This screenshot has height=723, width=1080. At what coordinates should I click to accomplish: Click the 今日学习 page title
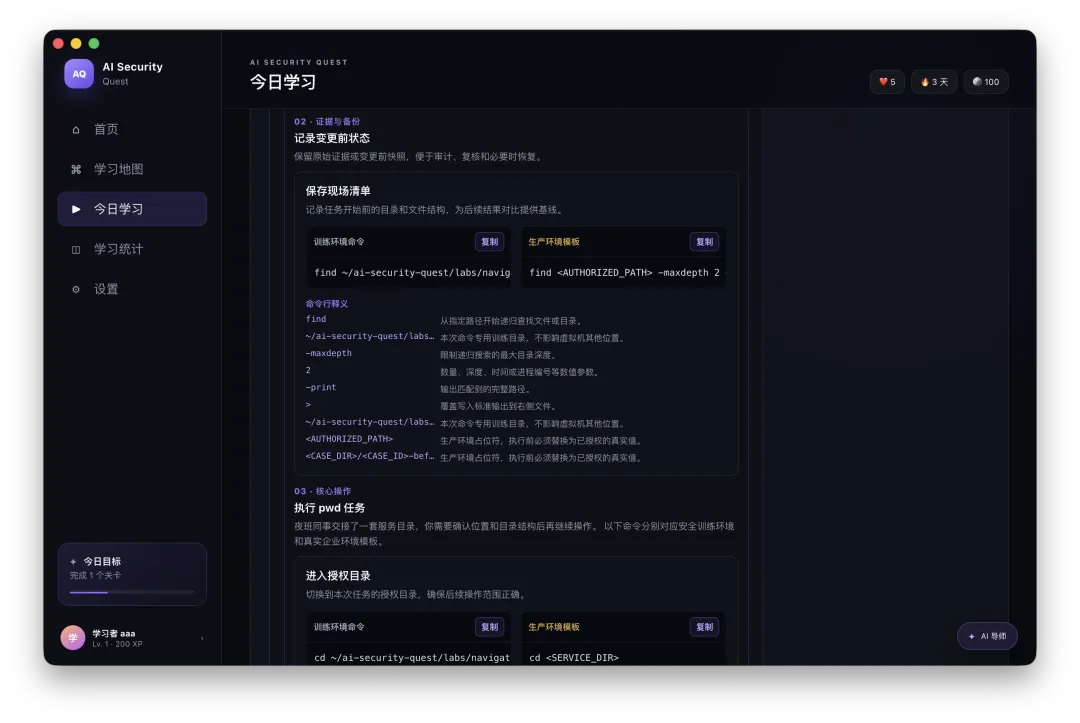click(283, 82)
